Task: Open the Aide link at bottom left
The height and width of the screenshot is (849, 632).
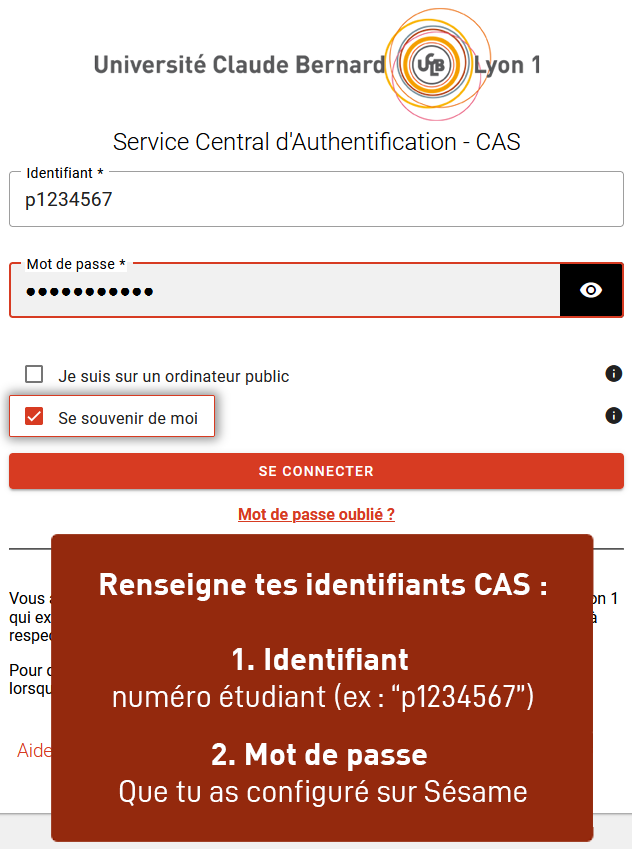Action: [34, 750]
